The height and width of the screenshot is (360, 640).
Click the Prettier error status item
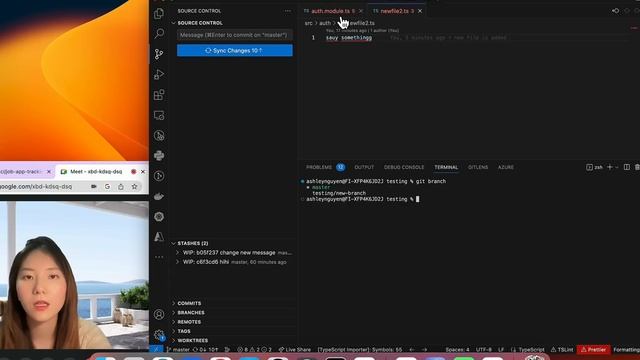click(593, 349)
